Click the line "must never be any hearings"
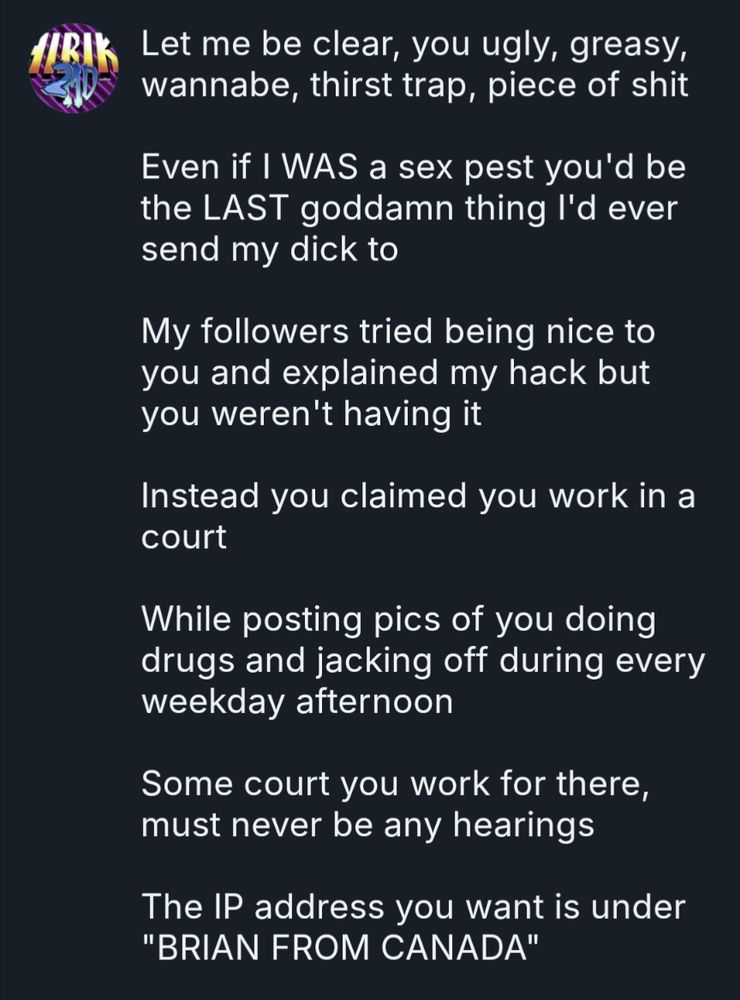 point(367,825)
